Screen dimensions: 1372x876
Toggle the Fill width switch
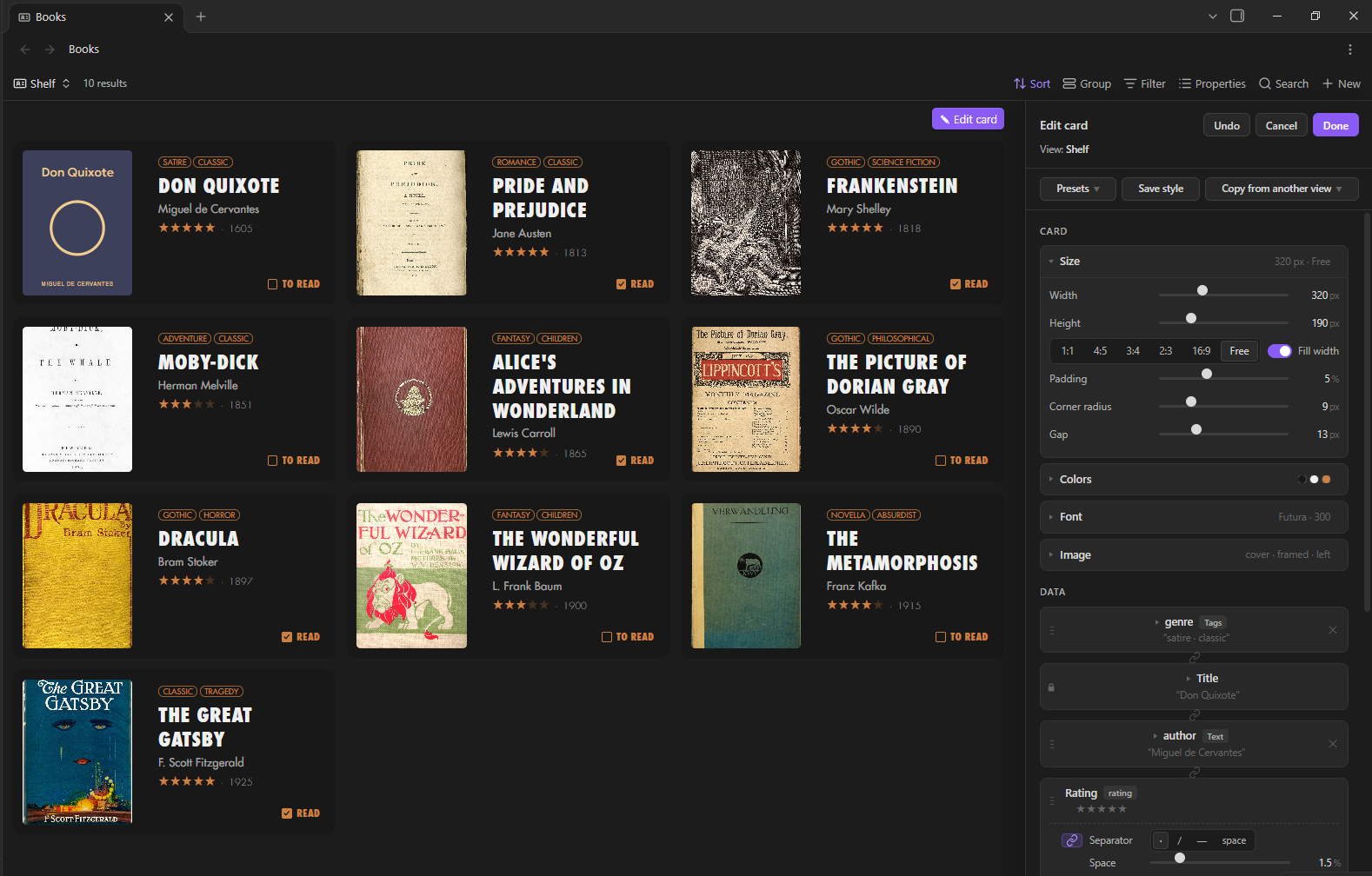(1280, 351)
